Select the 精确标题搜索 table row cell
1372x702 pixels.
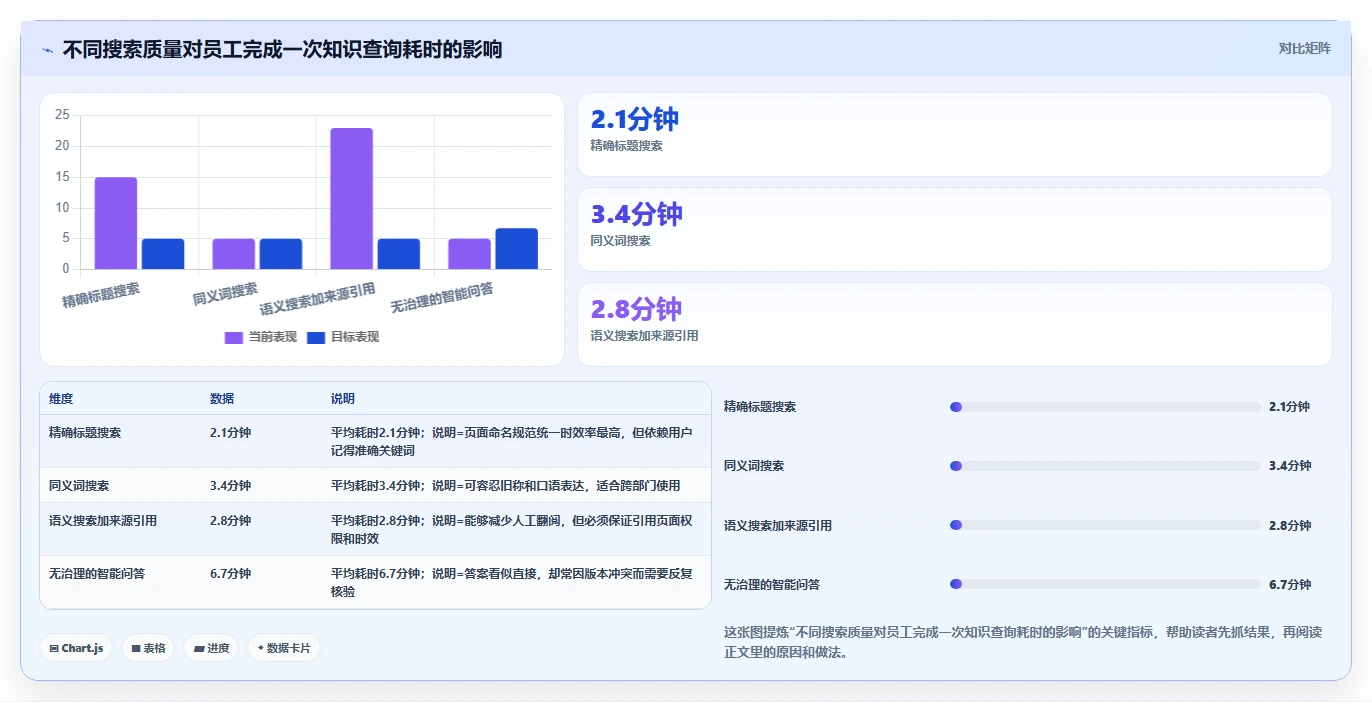point(85,433)
